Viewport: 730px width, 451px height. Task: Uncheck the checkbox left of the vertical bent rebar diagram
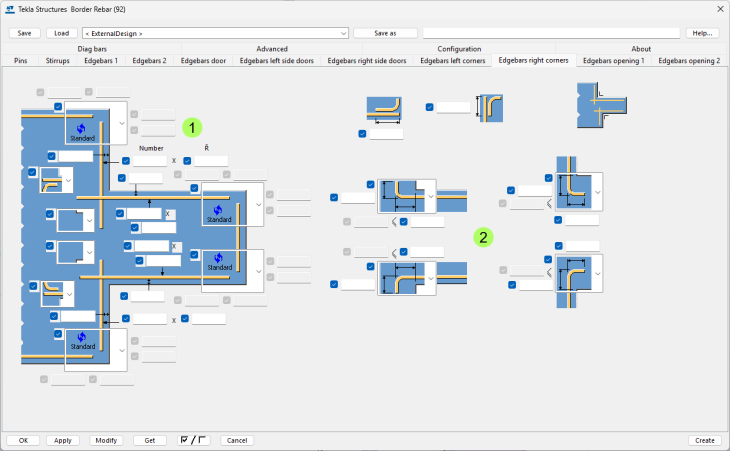click(x=430, y=107)
